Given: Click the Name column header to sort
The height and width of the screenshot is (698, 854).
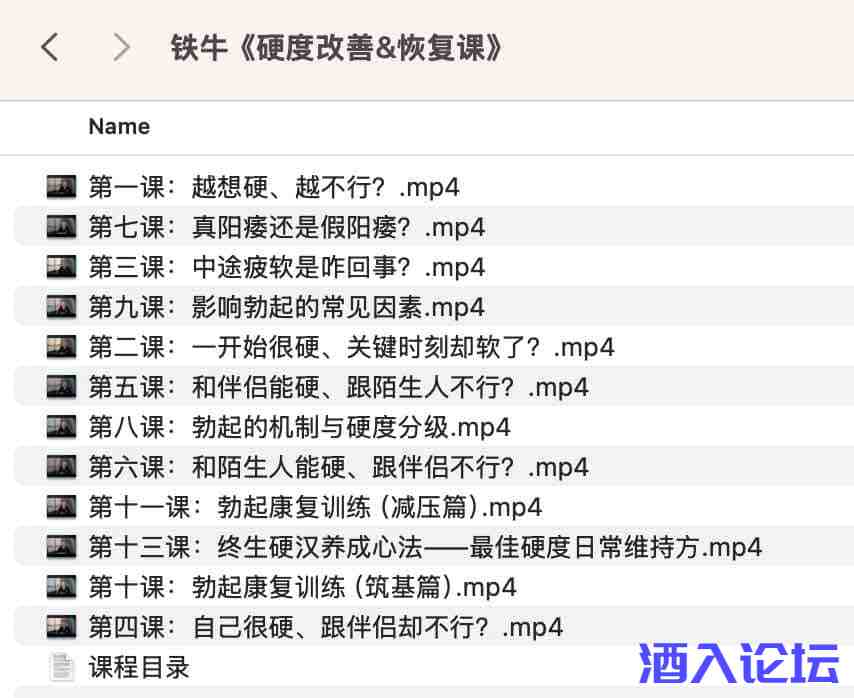Looking at the screenshot, I should pyautogui.click(x=118, y=126).
